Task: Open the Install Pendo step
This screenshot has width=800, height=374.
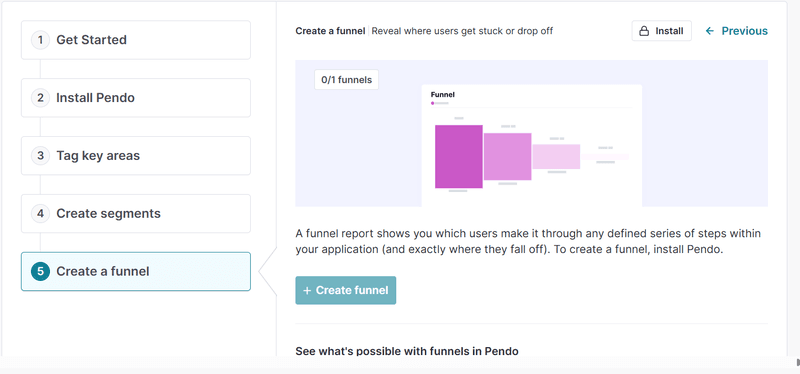Action: point(136,97)
